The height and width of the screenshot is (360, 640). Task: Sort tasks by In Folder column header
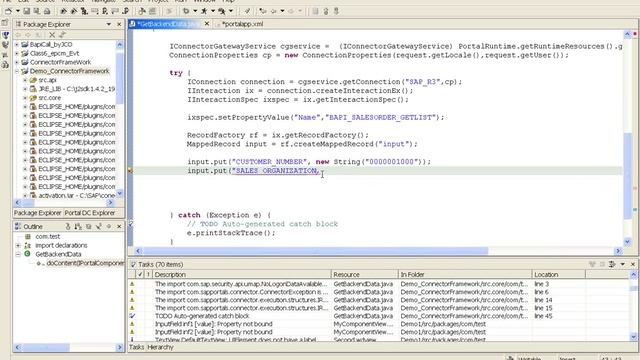click(x=465, y=275)
